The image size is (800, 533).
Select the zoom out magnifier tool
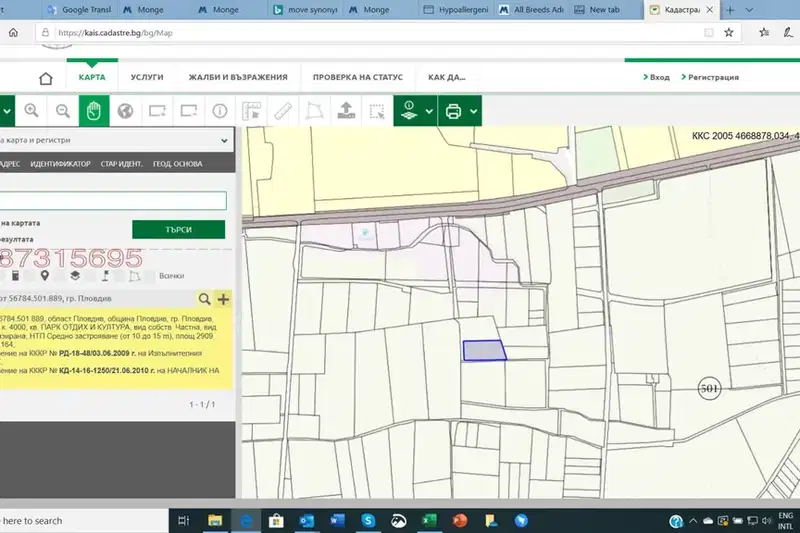click(x=63, y=111)
